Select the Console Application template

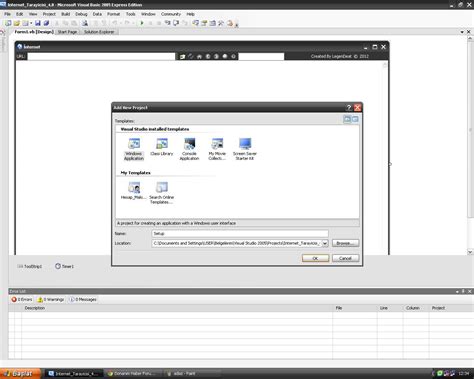(x=189, y=149)
